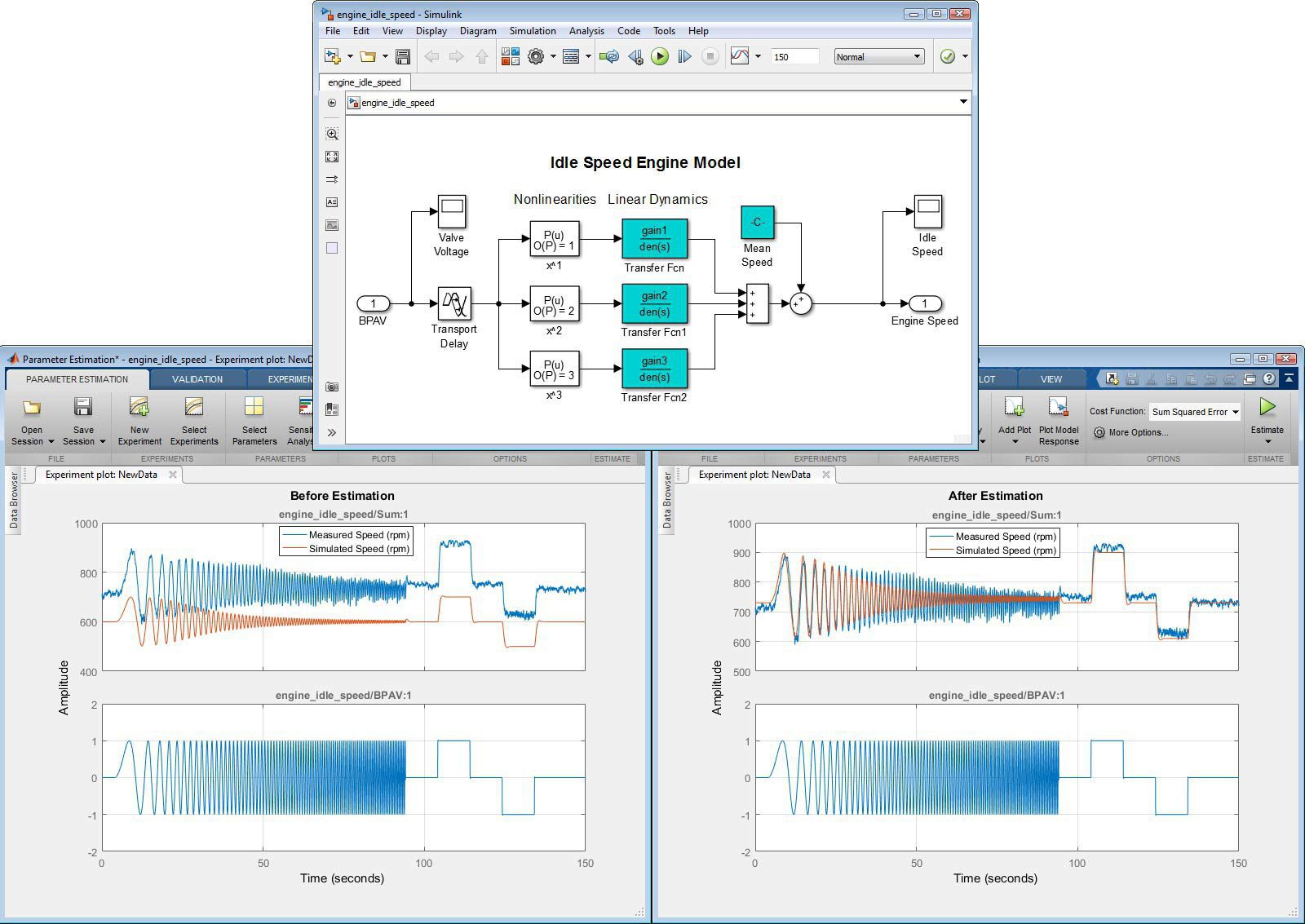Open the Cost Function dropdown

[x=1235, y=412]
